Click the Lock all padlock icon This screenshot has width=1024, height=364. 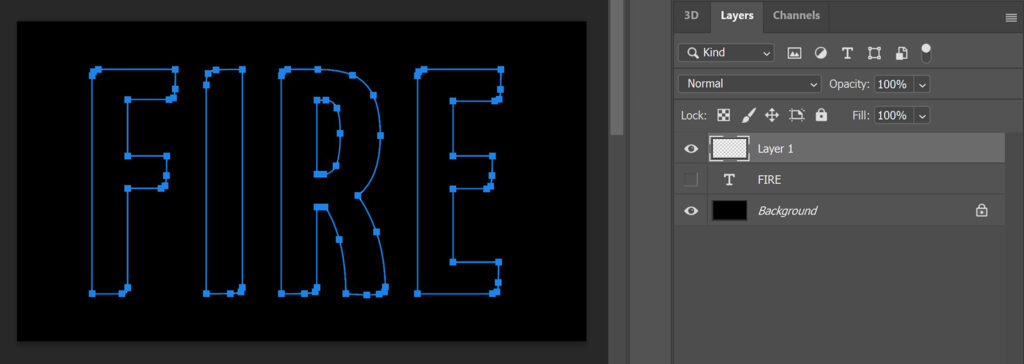(822, 115)
